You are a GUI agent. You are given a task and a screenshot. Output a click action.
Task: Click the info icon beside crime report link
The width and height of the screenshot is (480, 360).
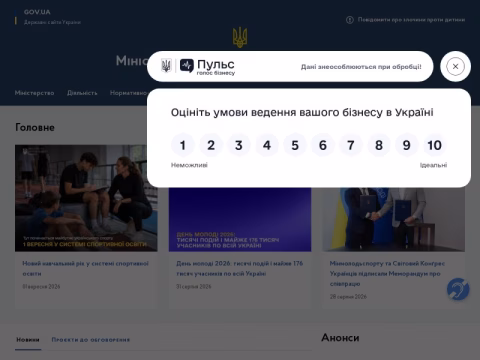[x=350, y=20]
